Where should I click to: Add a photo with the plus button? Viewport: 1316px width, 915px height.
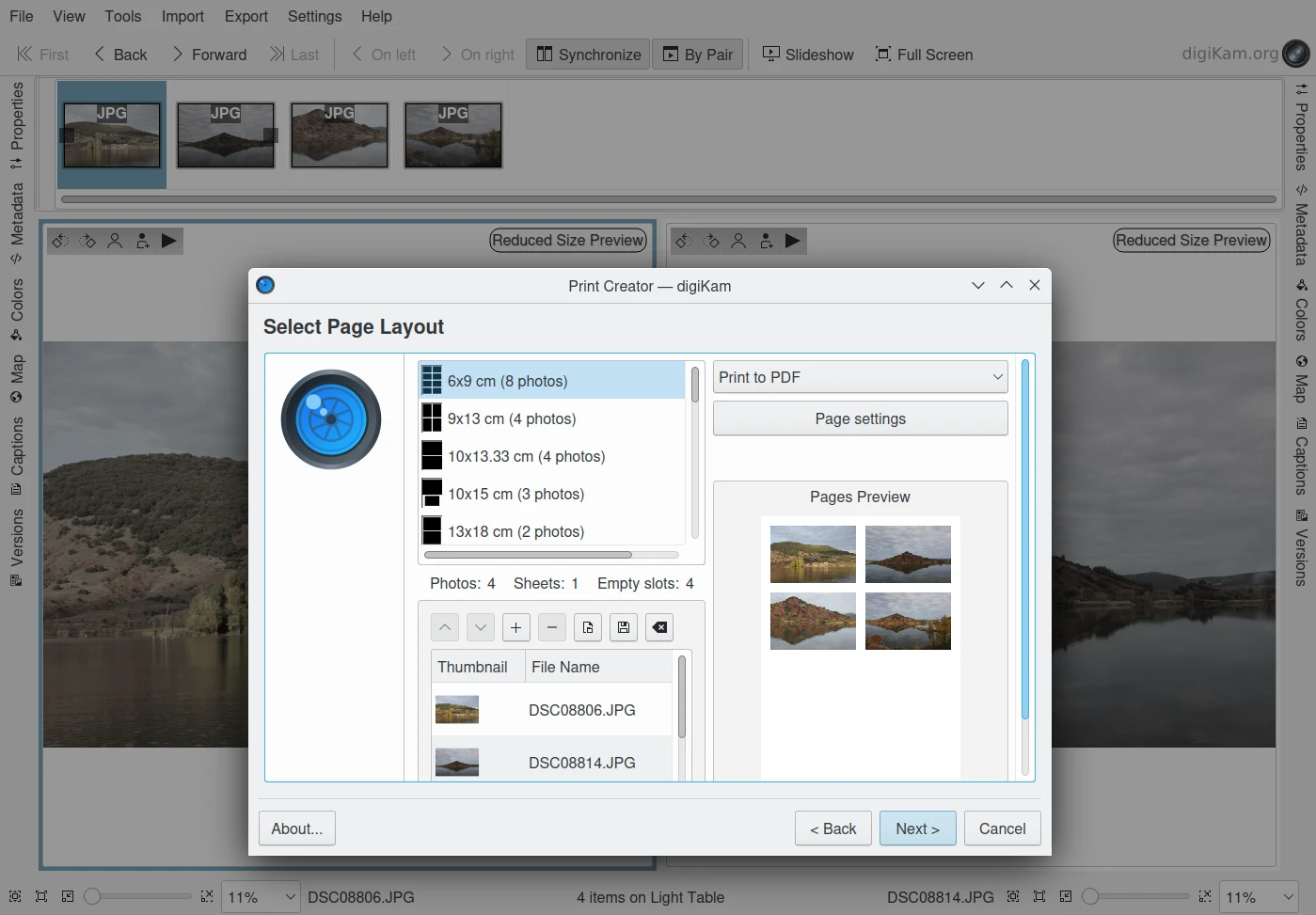[515, 627]
